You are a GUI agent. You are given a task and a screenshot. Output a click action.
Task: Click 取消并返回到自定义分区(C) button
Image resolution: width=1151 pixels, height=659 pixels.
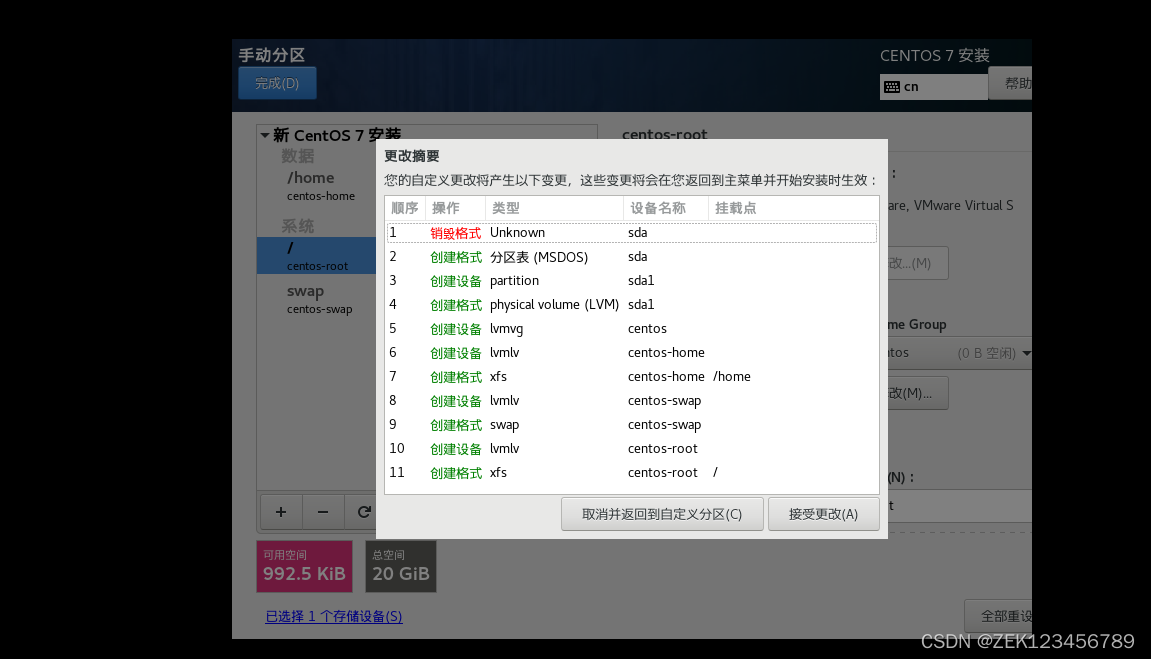tap(662, 514)
